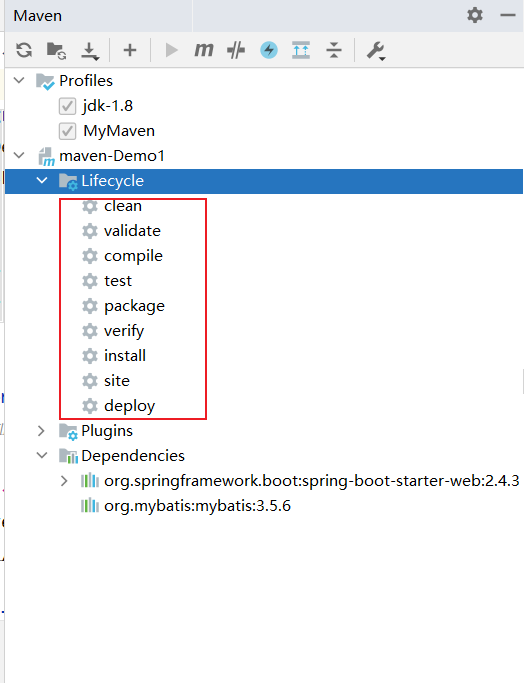Expand the Plugins node
This screenshot has height=683, width=524.
point(41,431)
